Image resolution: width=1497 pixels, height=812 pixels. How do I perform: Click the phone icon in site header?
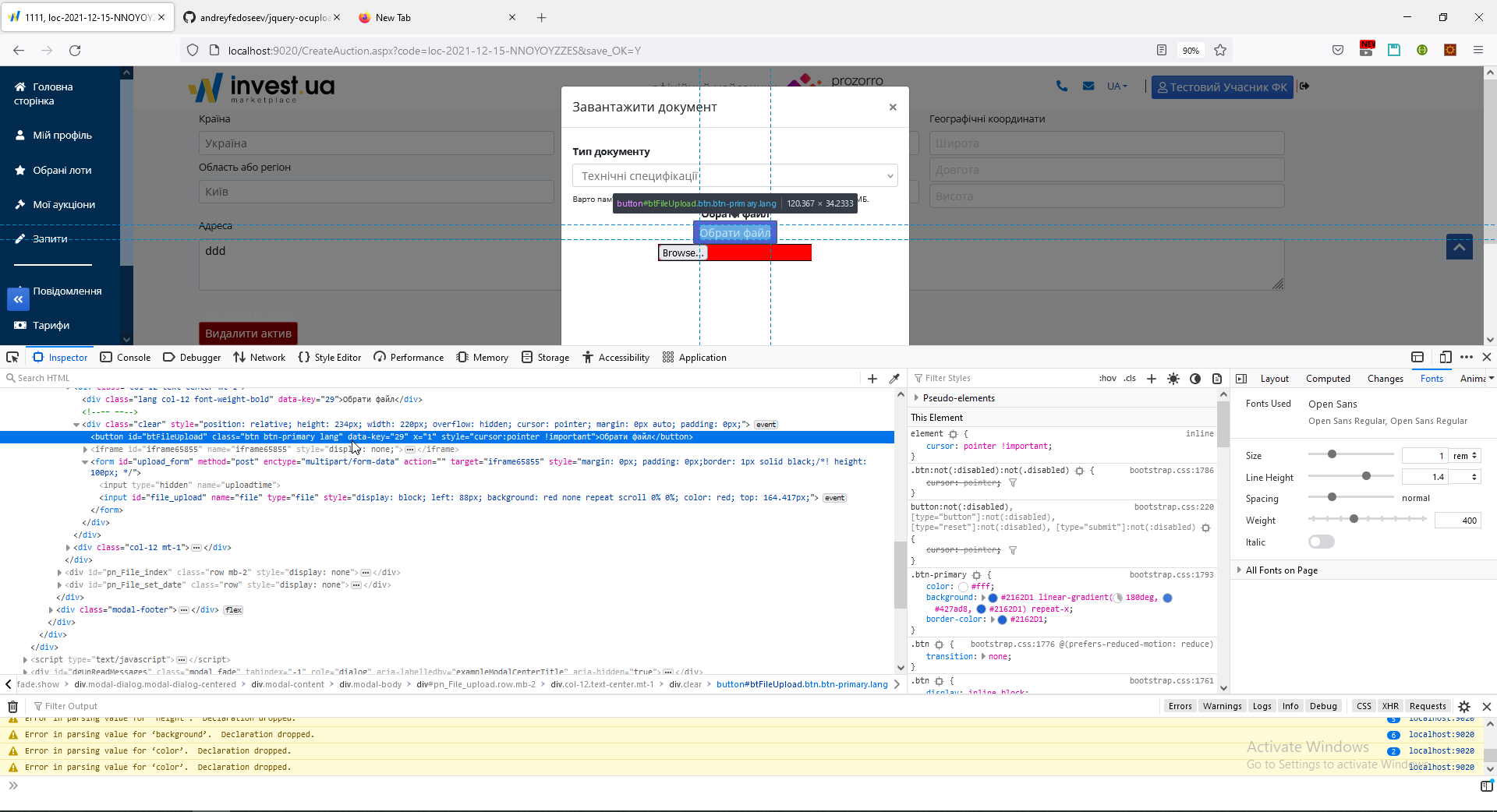point(1062,86)
